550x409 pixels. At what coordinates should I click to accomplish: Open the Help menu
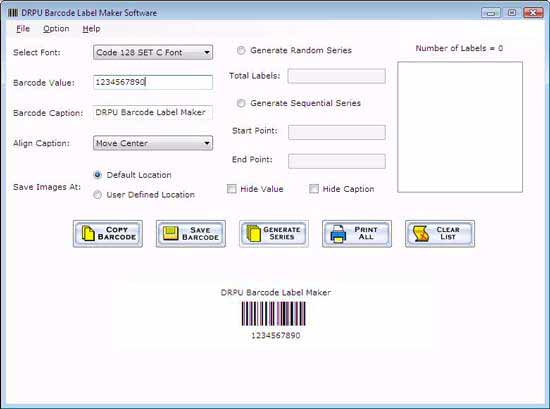(91, 29)
